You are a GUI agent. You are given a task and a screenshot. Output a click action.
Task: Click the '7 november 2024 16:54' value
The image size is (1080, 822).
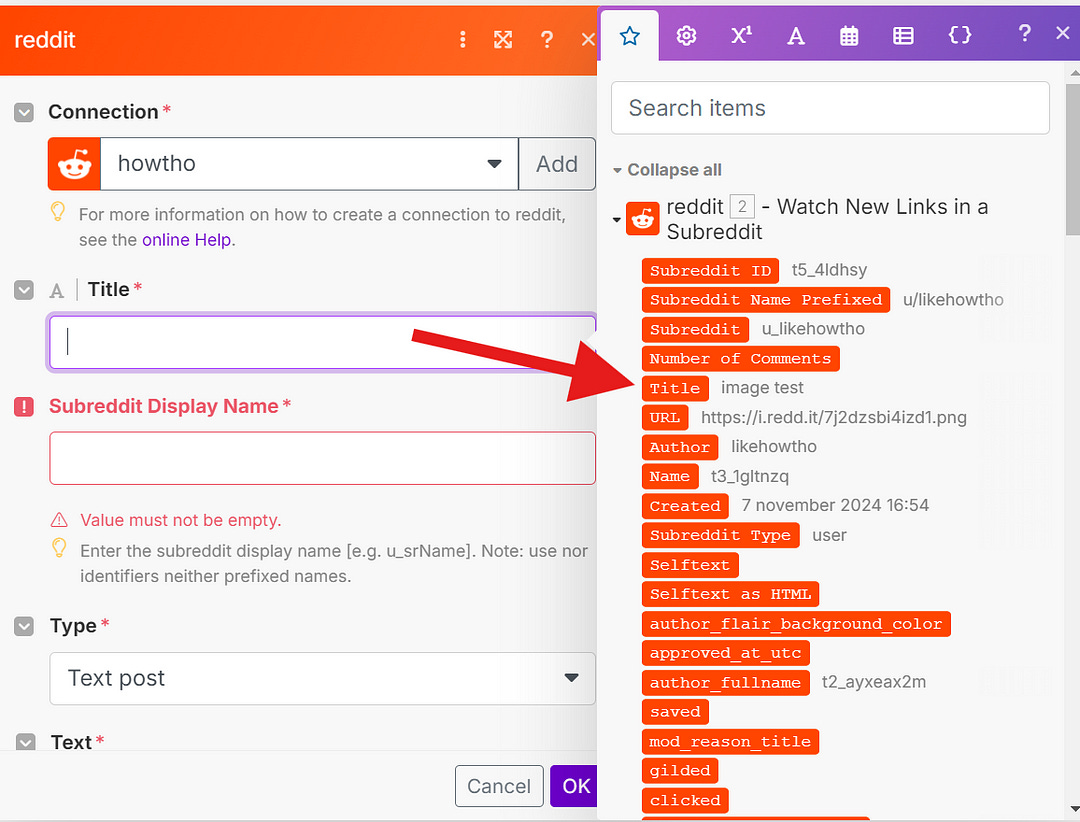(x=835, y=505)
